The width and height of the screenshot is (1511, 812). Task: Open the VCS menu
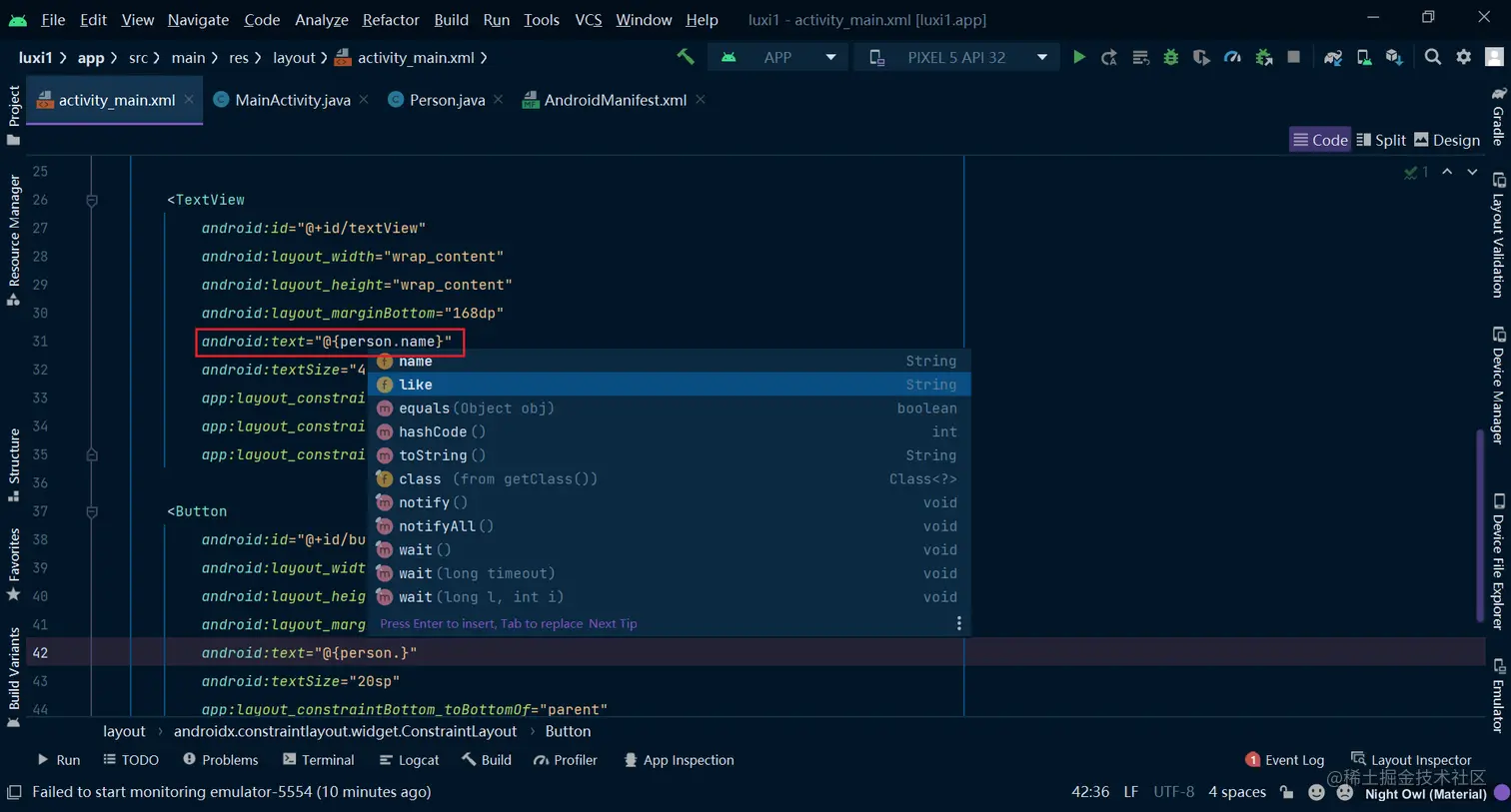(589, 19)
